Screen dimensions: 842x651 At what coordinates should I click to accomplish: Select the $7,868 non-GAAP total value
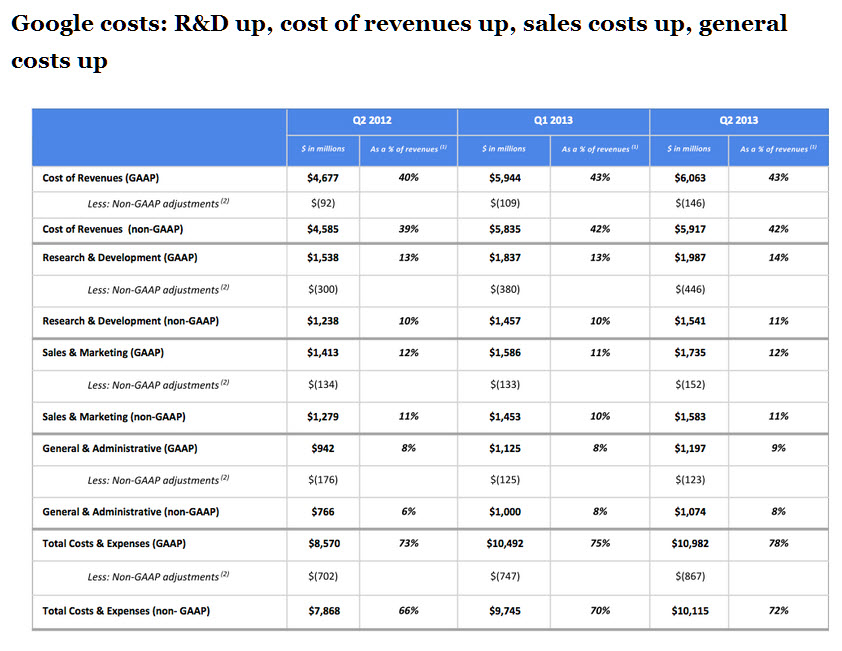[x=323, y=610]
